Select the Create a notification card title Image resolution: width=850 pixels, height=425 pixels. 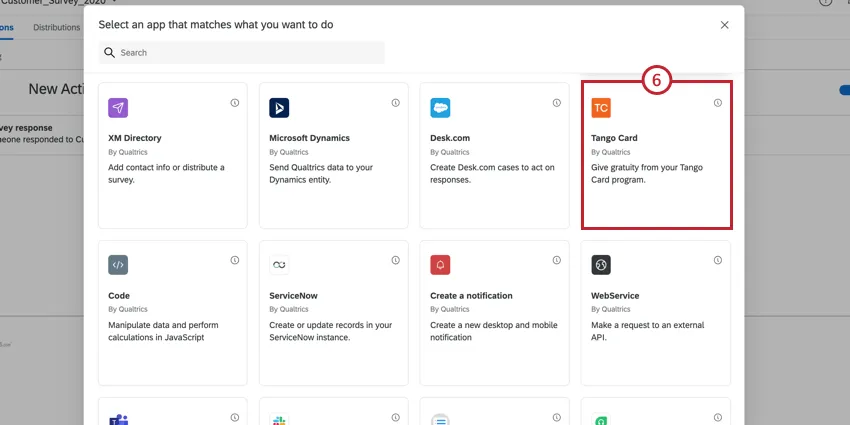tap(471, 296)
